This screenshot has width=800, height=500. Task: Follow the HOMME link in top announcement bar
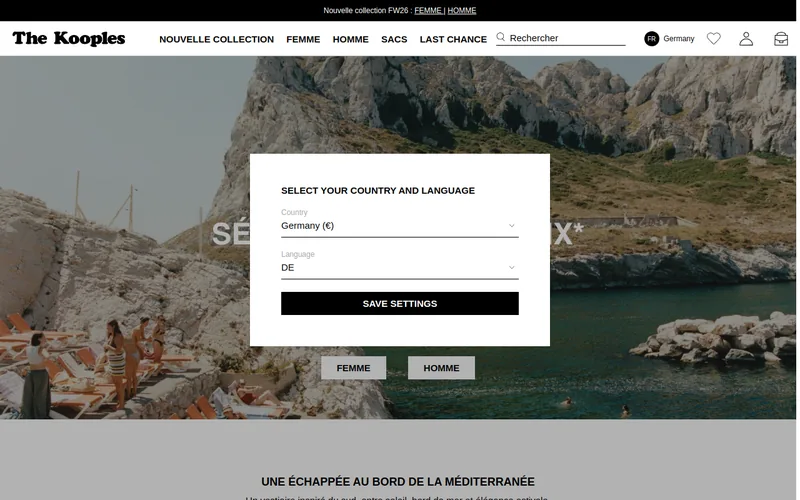[x=463, y=10]
